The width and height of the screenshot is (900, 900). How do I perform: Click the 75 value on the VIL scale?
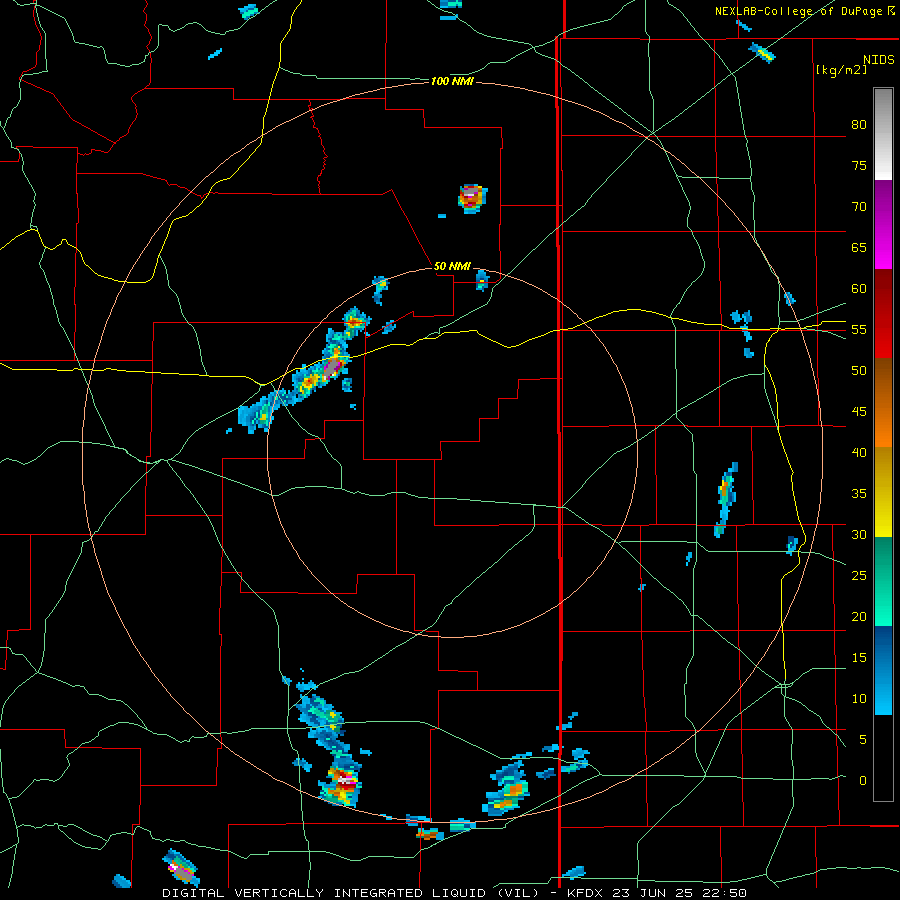(x=859, y=165)
